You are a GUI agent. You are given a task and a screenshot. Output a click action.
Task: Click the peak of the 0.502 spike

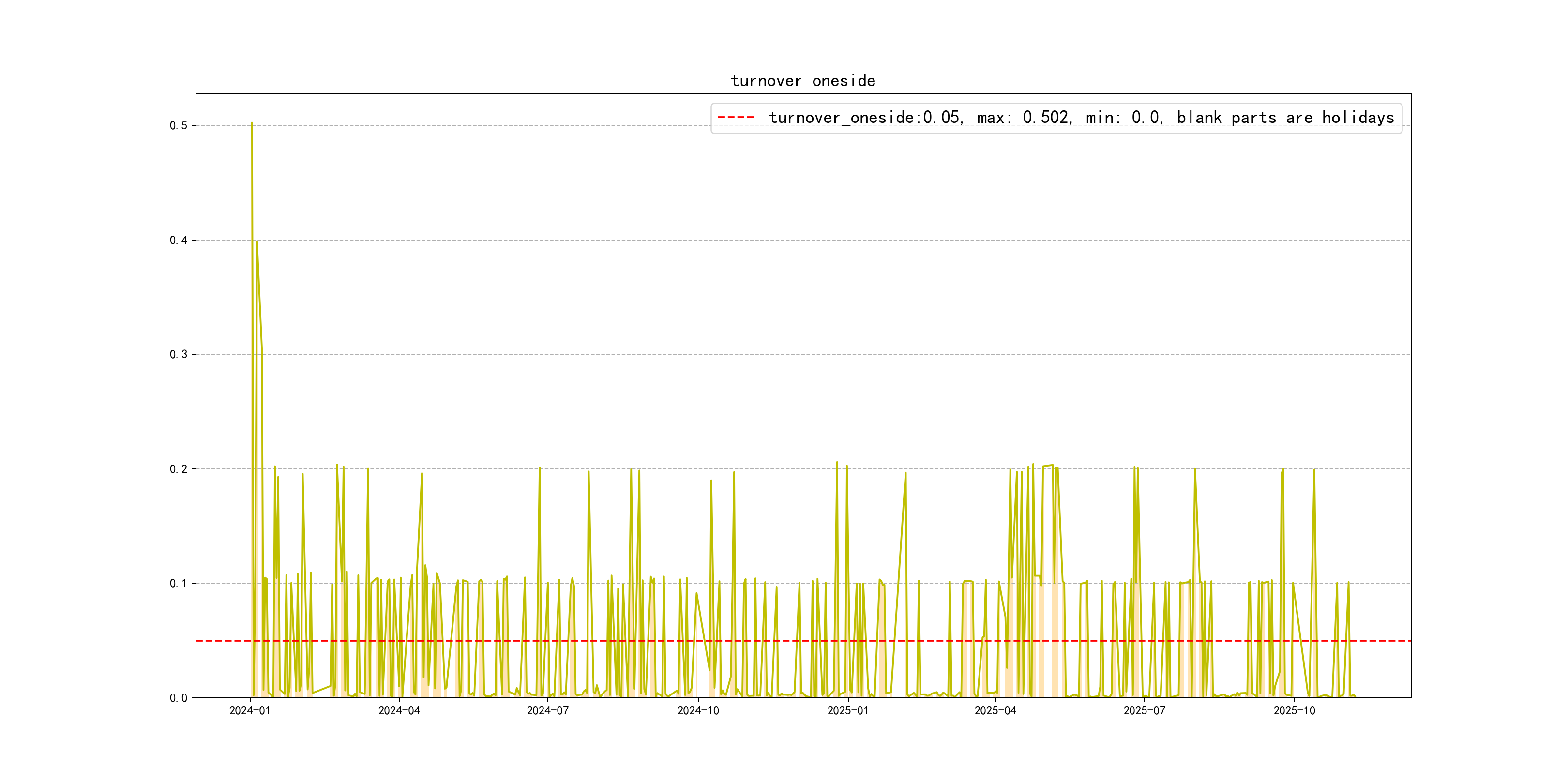point(252,123)
